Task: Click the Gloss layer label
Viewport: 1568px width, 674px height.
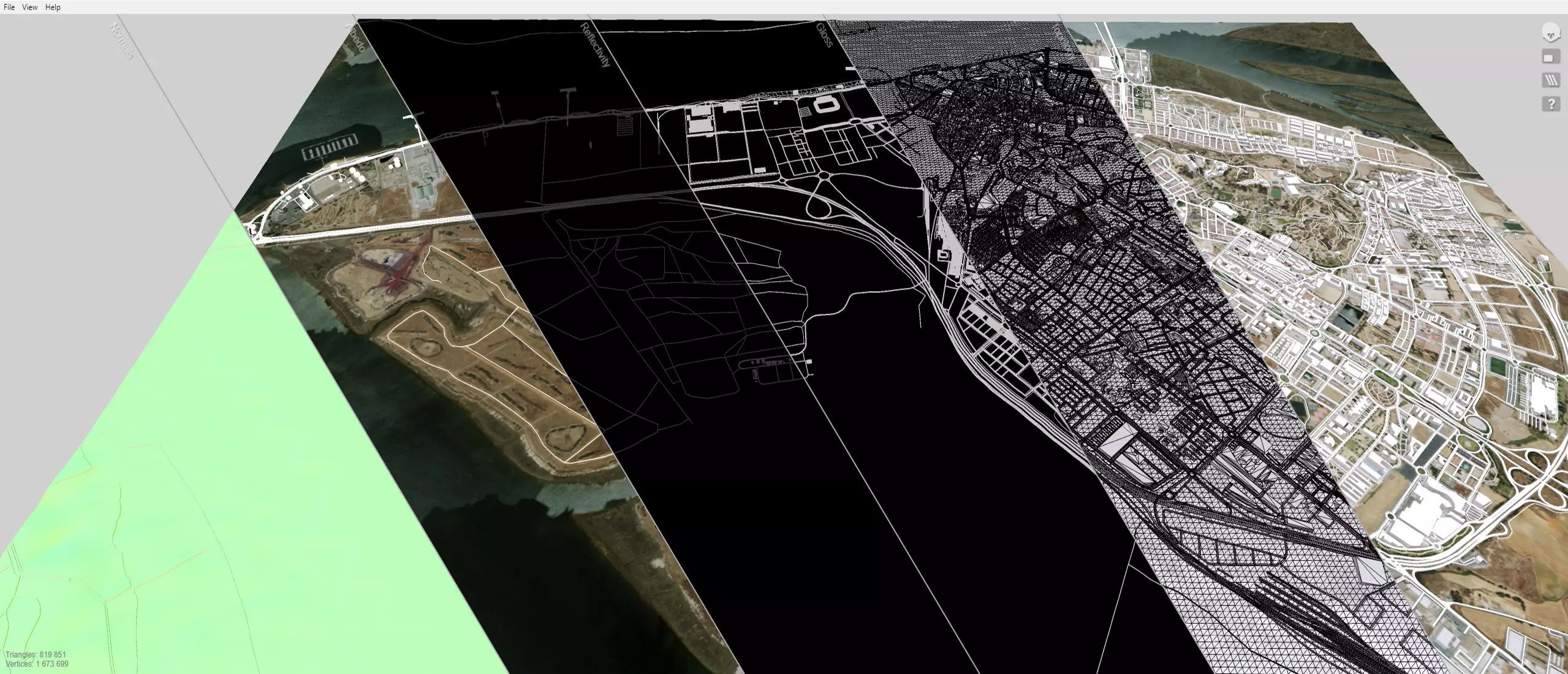Action: pyautogui.click(x=824, y=35)
